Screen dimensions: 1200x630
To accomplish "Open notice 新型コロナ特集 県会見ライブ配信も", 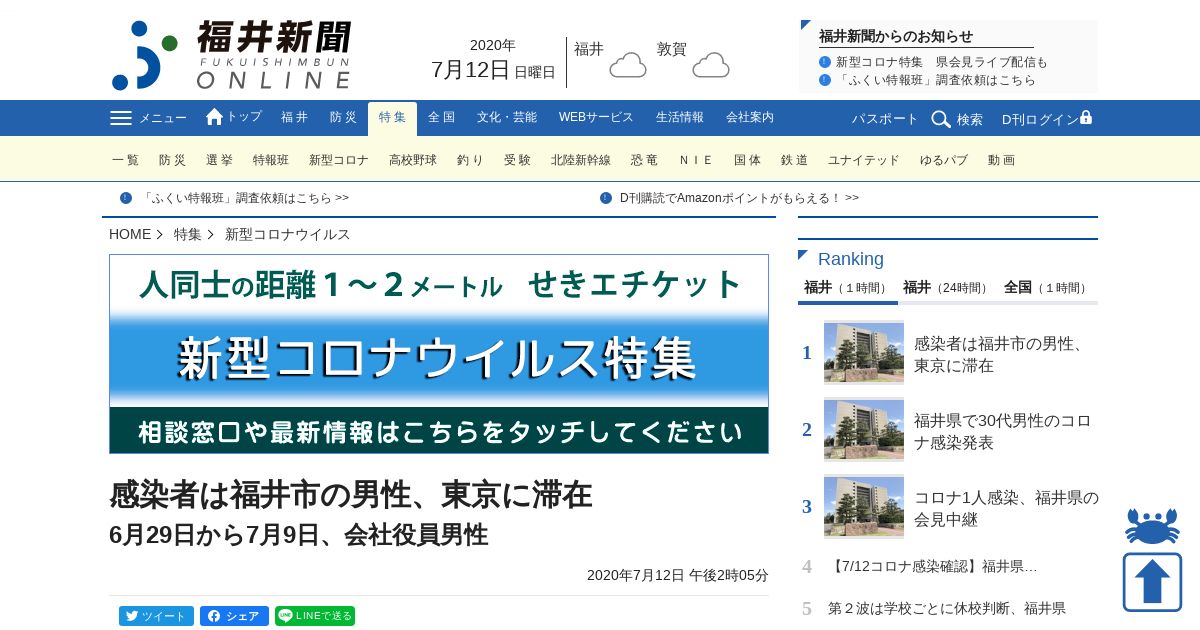I will [942, 62].
